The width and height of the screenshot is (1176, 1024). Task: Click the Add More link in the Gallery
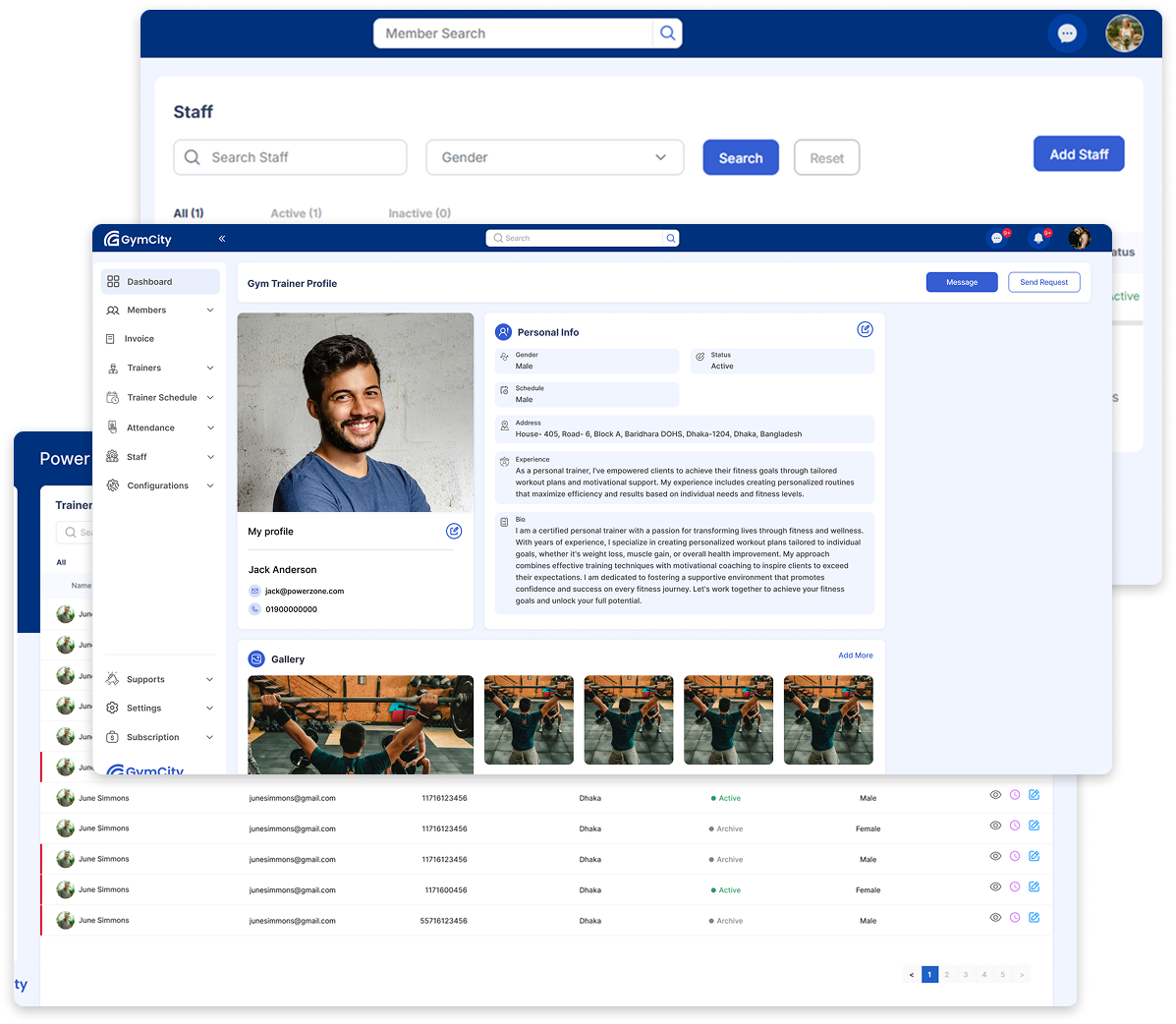tap(855, 655)
